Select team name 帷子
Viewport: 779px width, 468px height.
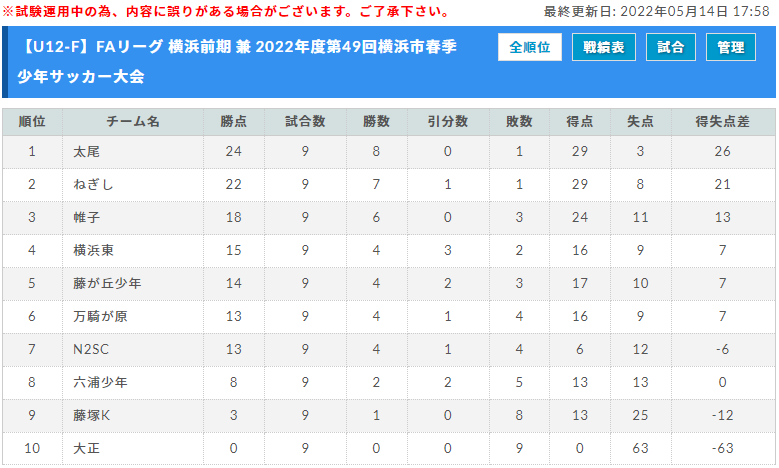86,218
